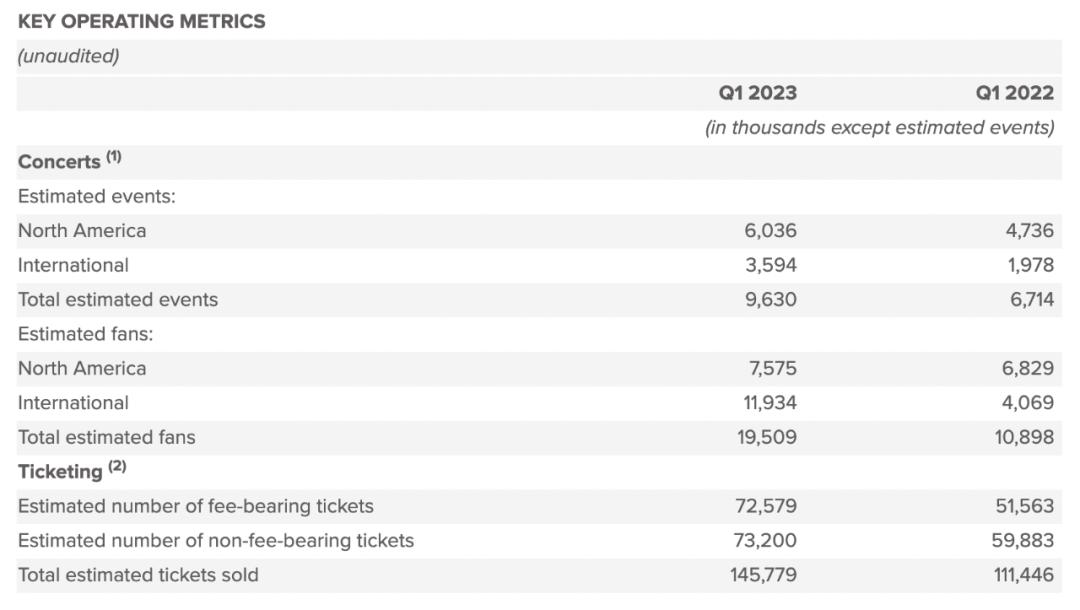Select the Q1 2022 column header
The image size is (1080, 610).
[1015, 93]
